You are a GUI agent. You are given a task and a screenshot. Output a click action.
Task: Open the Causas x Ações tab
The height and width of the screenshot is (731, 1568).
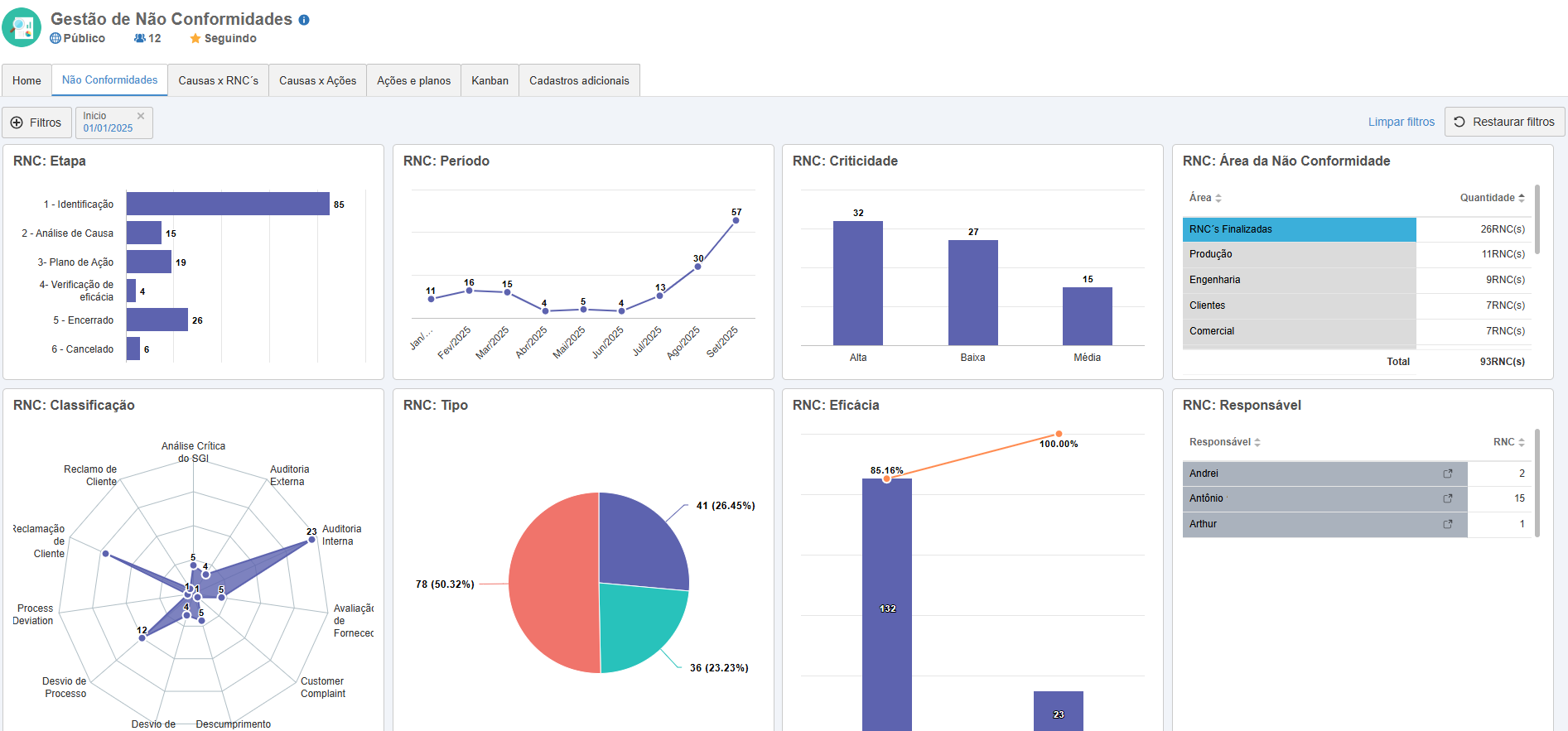[317, 80]
